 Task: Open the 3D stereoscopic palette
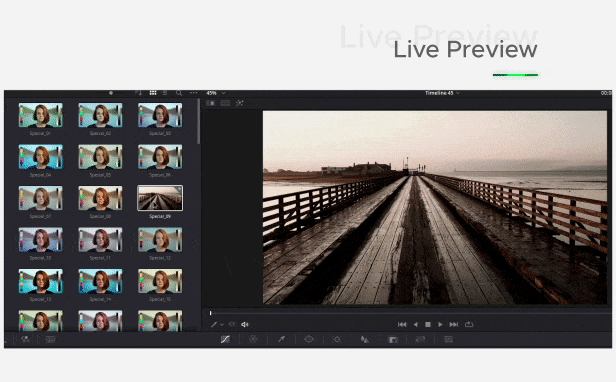tap(448, 339)
